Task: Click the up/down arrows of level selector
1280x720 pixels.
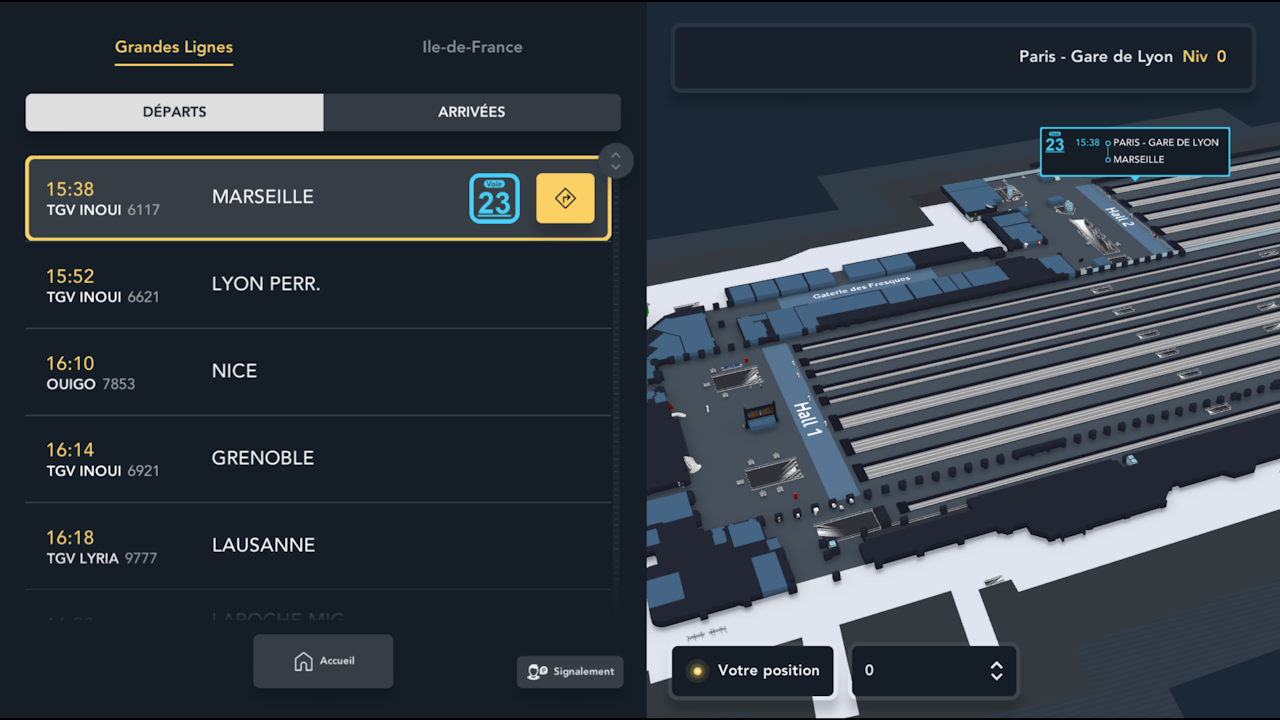Action: click(996, 671)
